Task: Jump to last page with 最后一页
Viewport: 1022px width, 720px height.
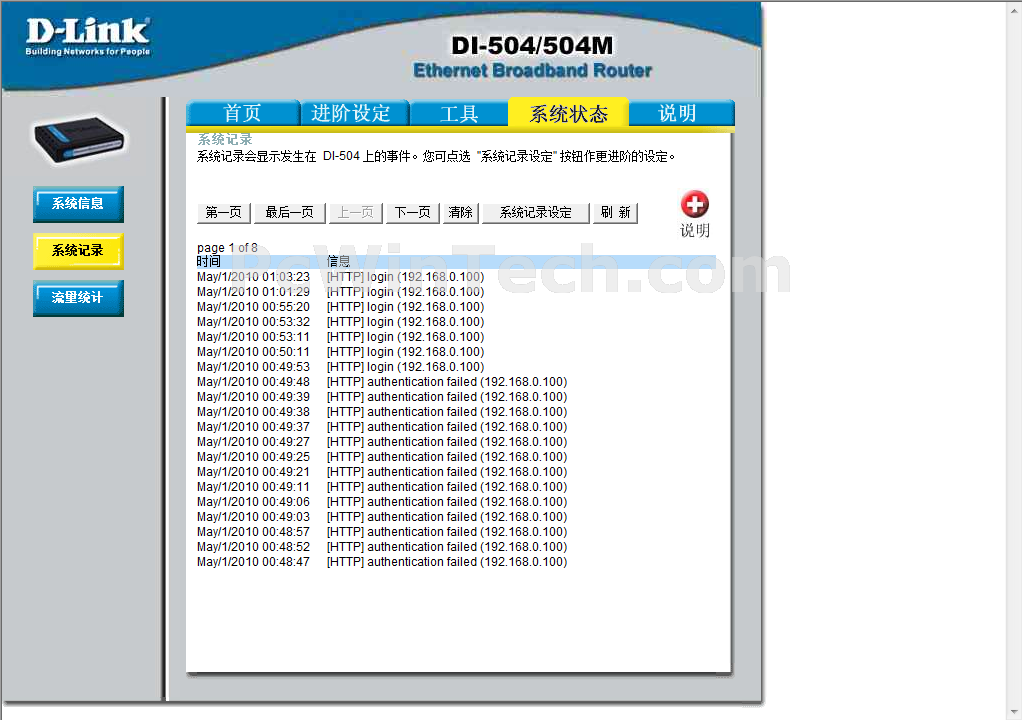Action: [x=289, y=212]
